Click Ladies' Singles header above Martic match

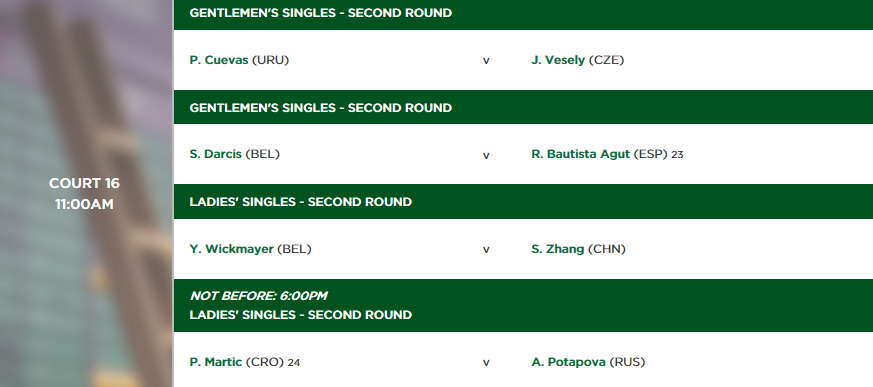click(x=301, y=315)
